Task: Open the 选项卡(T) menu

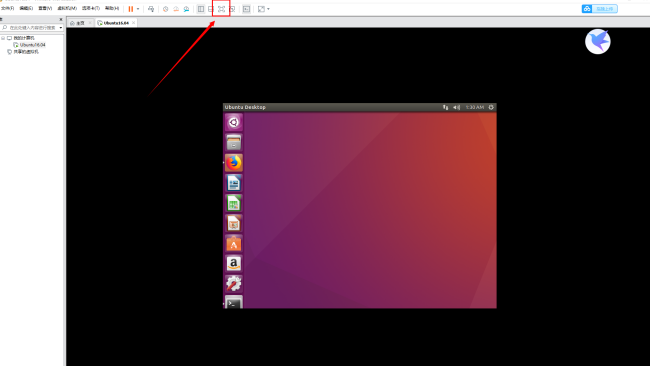Action: 91,8
